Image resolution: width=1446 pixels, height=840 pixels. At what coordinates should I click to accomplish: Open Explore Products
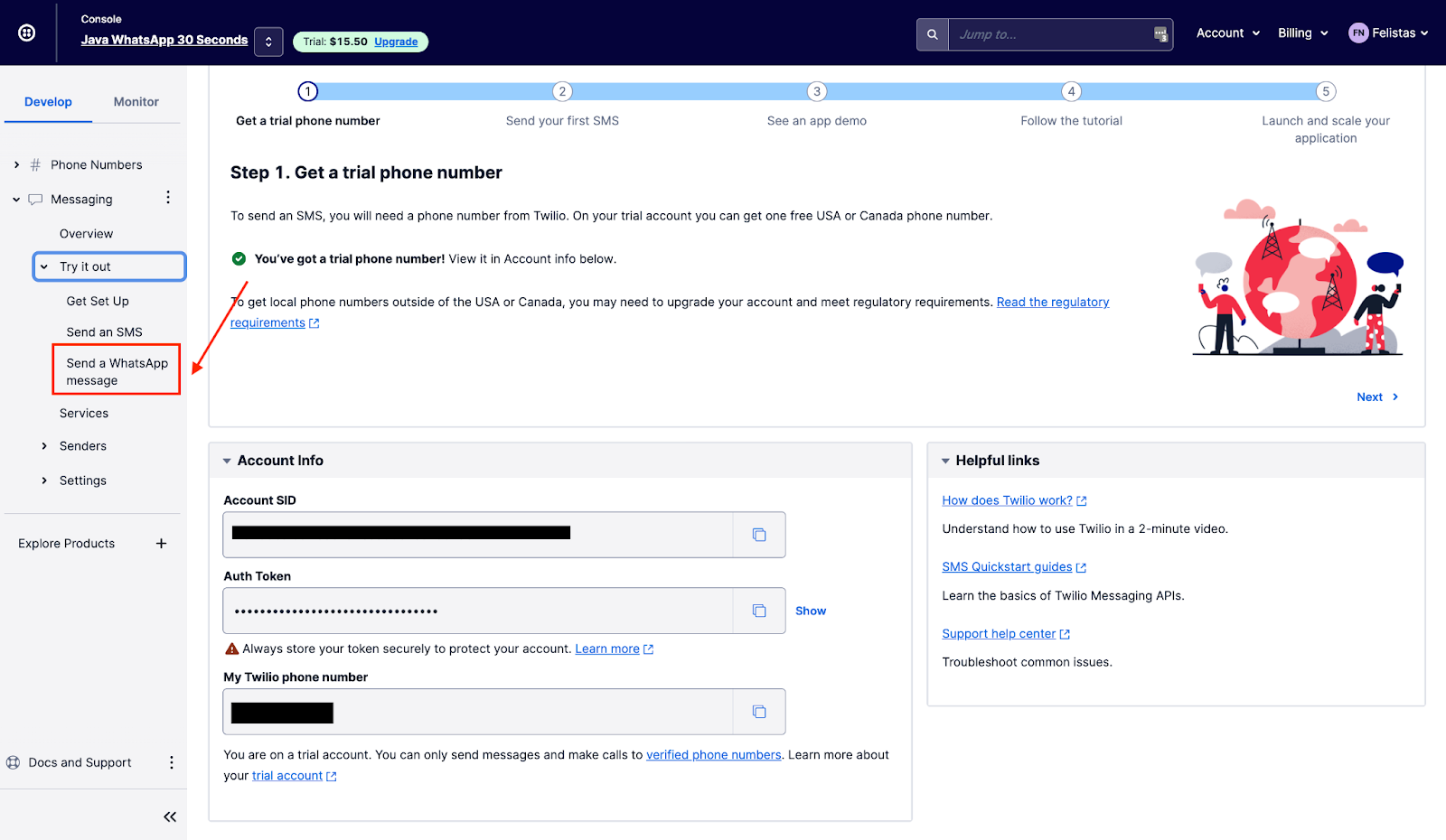(x=67, y=544)
